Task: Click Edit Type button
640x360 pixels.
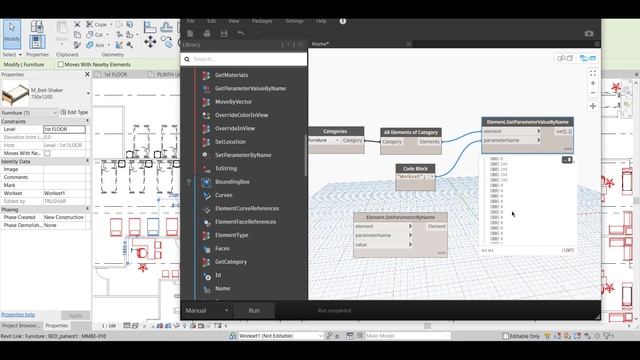Action: (74, 112)
